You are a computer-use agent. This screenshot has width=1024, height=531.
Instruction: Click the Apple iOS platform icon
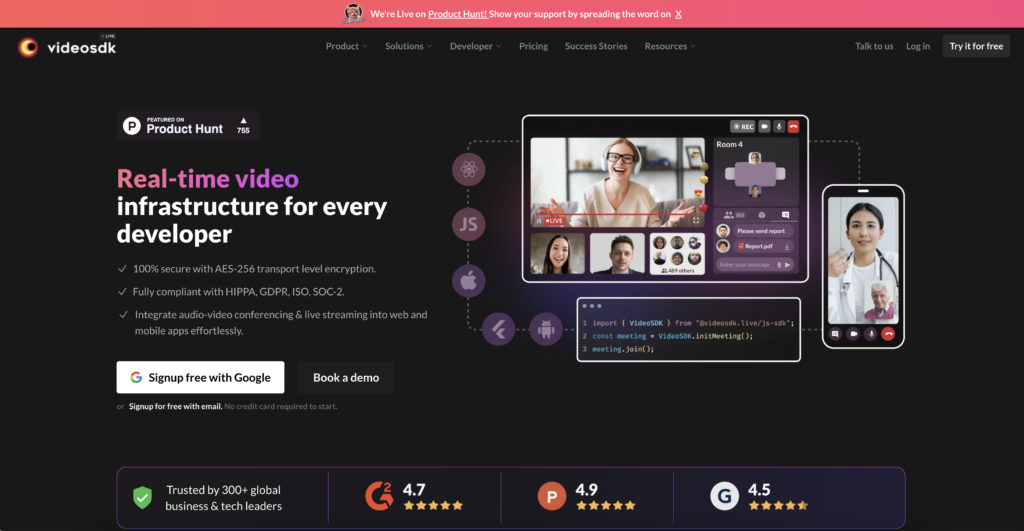pyautogui.click(x=468, y=280)
